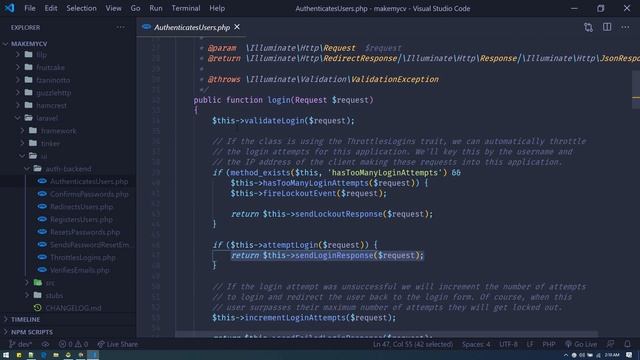Change file encoding UTF-8

(509, 344)
